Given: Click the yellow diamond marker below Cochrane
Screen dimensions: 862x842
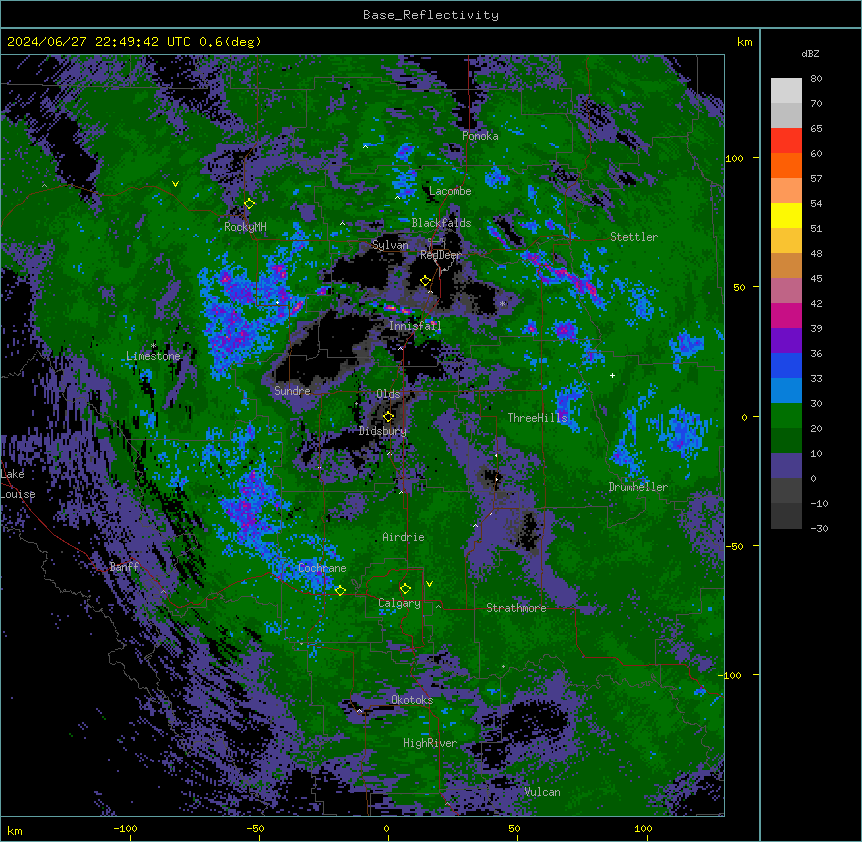Looking at the screenshot, I should point(340,590).
